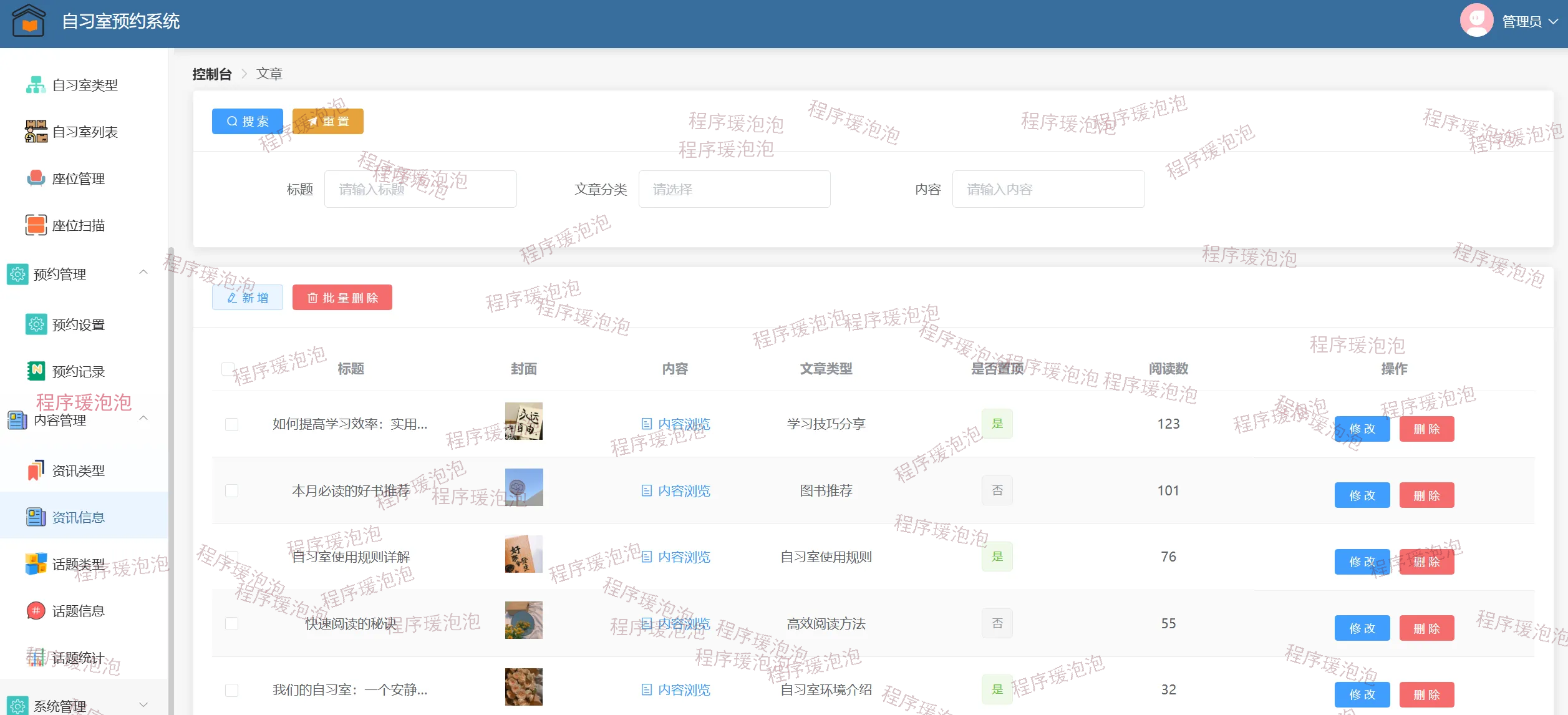Viewport: 1568px width, 715px height.
Task: Open 内容浏览 link for 自习室使用规则详解
Action: [x=676, y=557]
